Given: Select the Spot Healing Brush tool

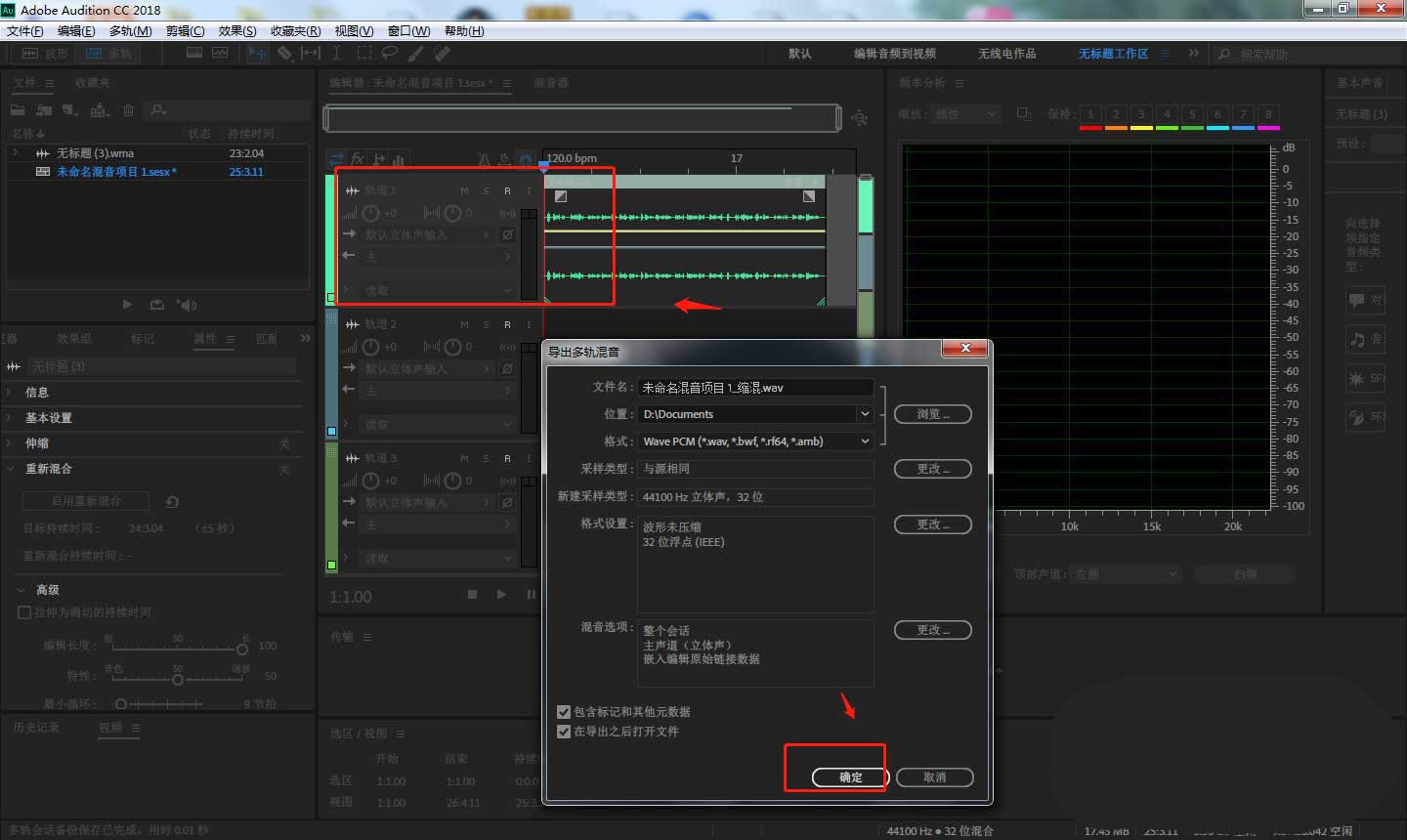Looking at the screenshot, I should [443, 53].
